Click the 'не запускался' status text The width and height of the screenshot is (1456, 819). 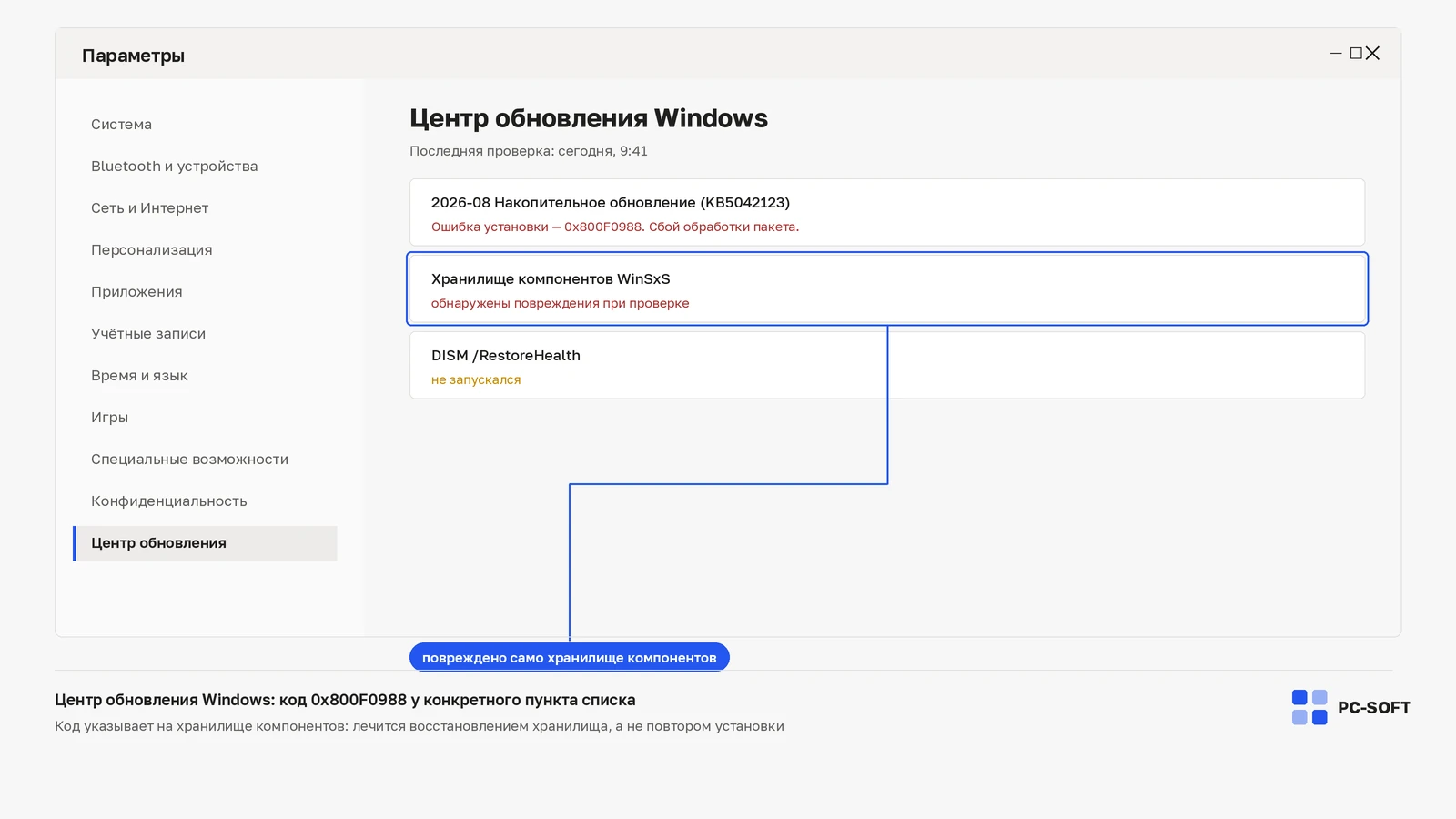(x=476, y=380)
